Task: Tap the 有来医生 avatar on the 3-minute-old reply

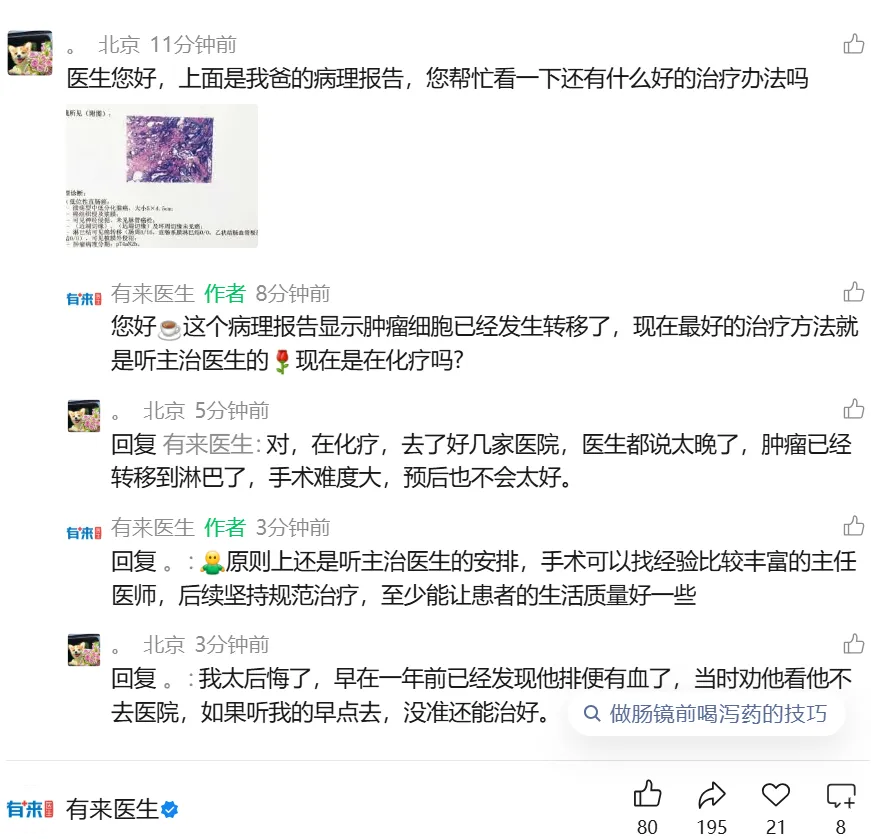Action: click(84, 533)
